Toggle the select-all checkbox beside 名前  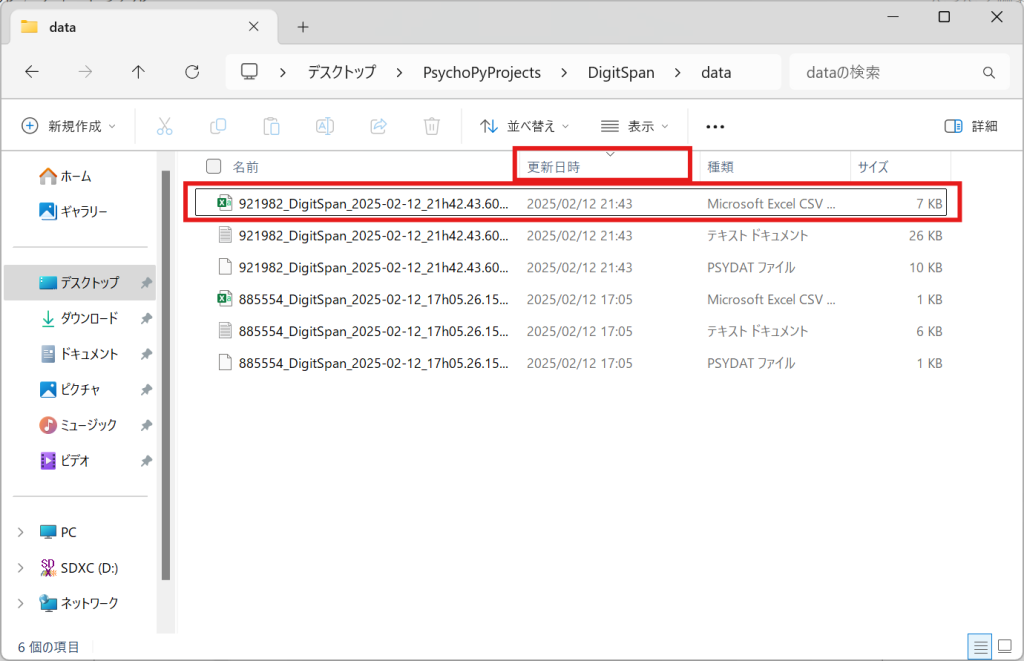(213, 167)
